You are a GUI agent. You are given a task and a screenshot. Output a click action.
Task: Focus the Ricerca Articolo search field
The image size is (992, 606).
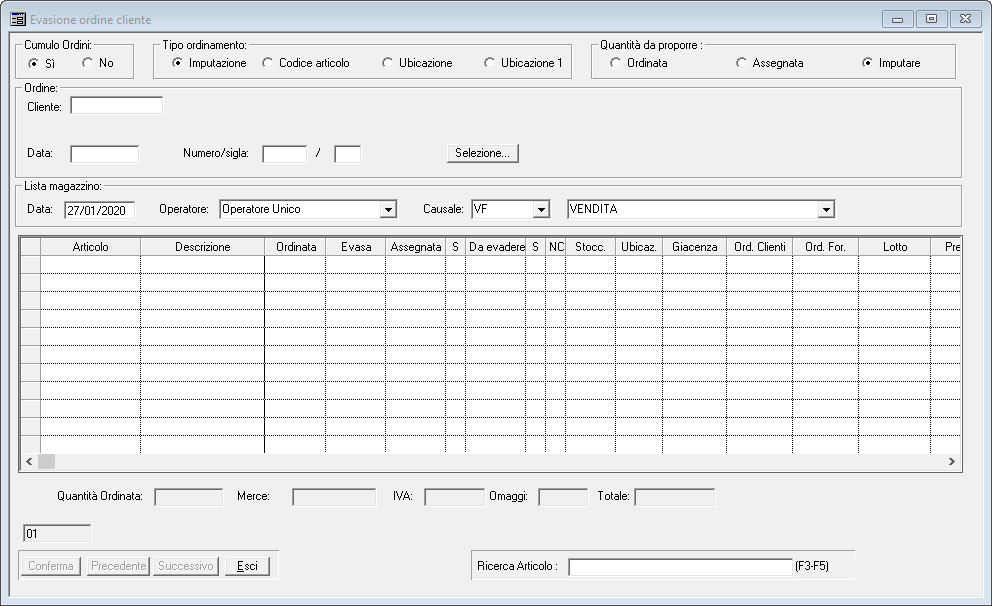[681, 567]
